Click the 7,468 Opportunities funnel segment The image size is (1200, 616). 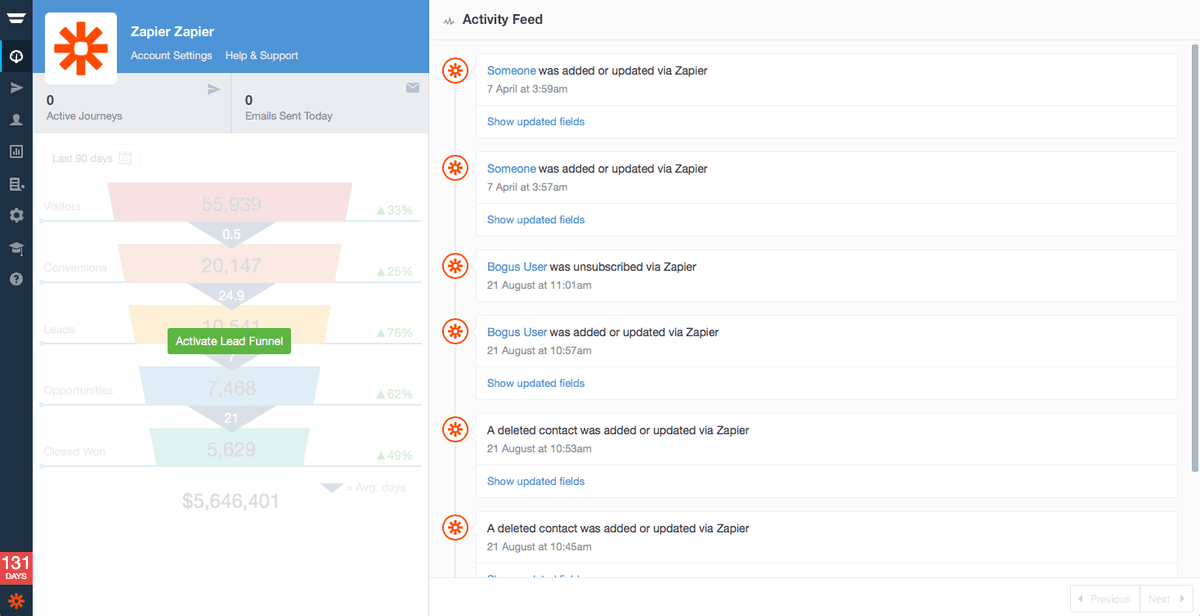coord(231,387)
